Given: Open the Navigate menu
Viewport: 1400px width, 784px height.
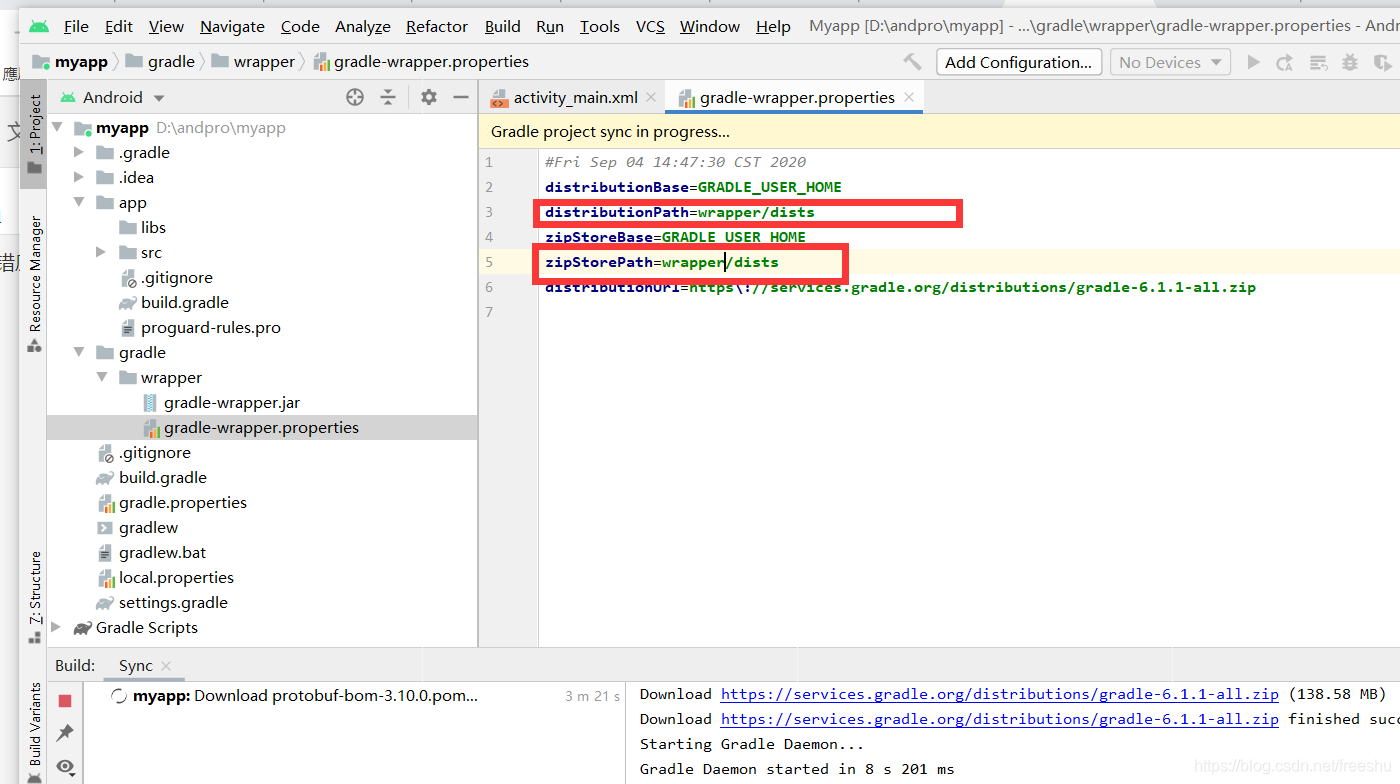Looking at the screenshot, I should tap(232, 27).
